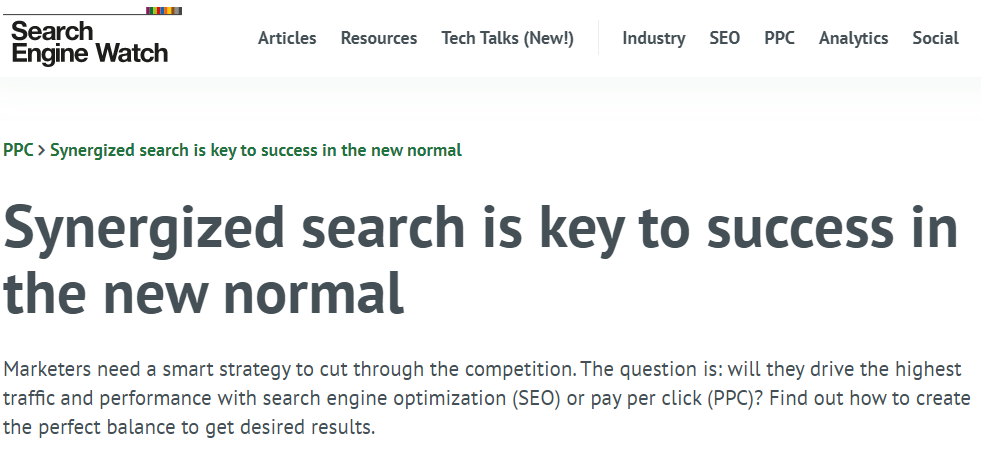Click "(SEO)" in the intro paragraph
The height and width of the screenshot is (466, 981).
pyautogui.click(x=536, y=398)
